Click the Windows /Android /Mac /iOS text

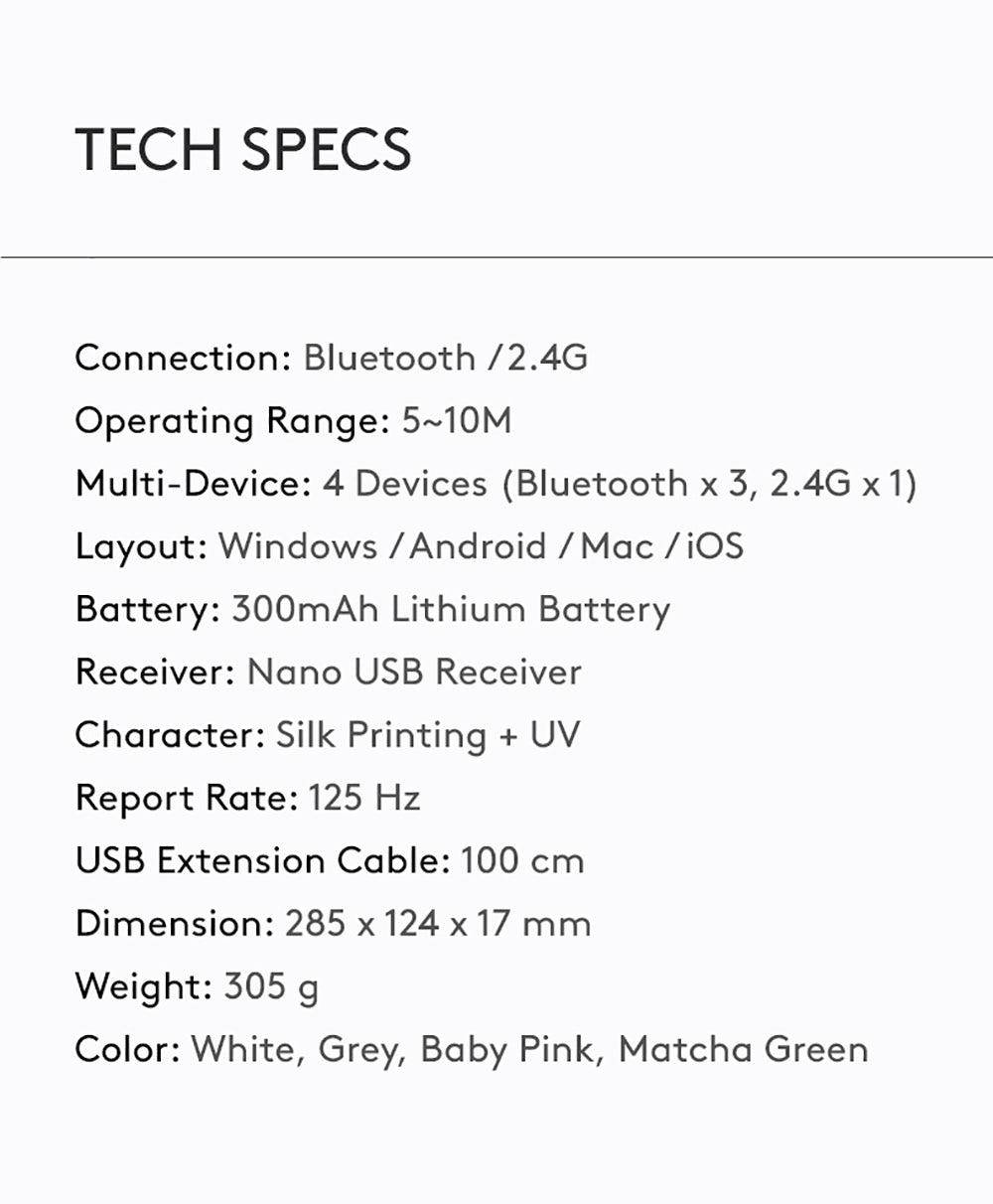(482, 546)
